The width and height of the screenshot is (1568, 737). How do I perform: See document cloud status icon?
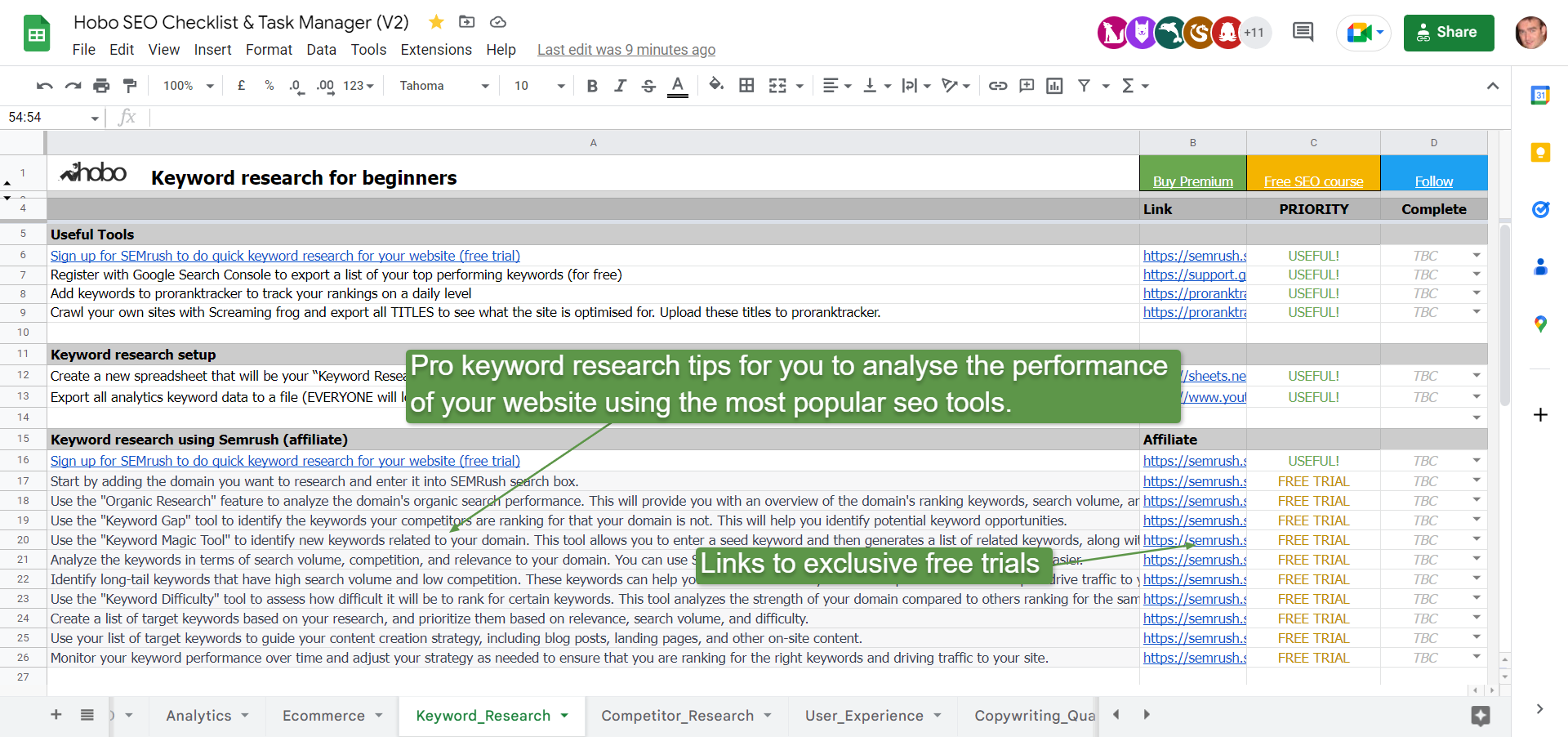tap(498, 22)
